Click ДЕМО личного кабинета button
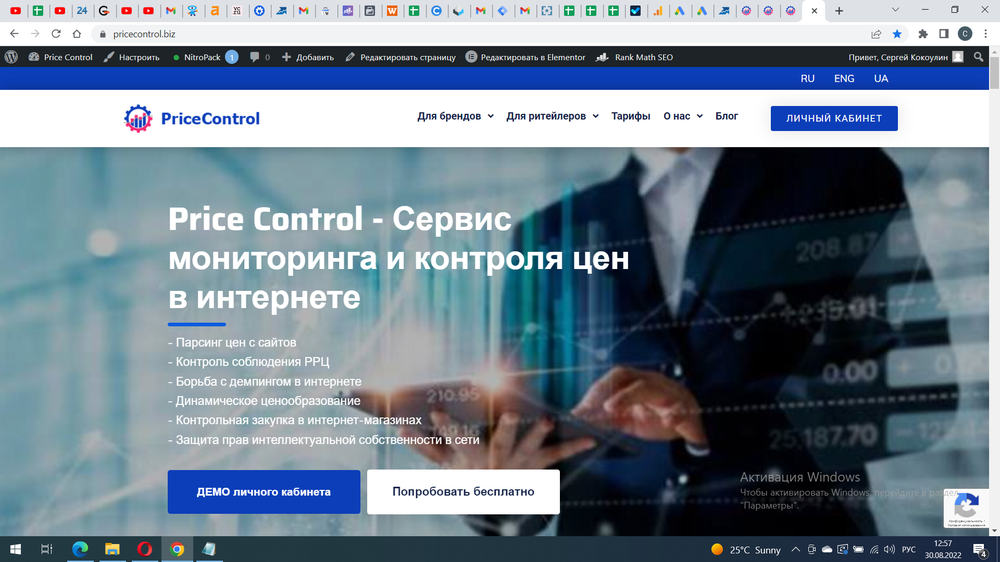Screen dimensions: 1000x562 pos(264,492)
